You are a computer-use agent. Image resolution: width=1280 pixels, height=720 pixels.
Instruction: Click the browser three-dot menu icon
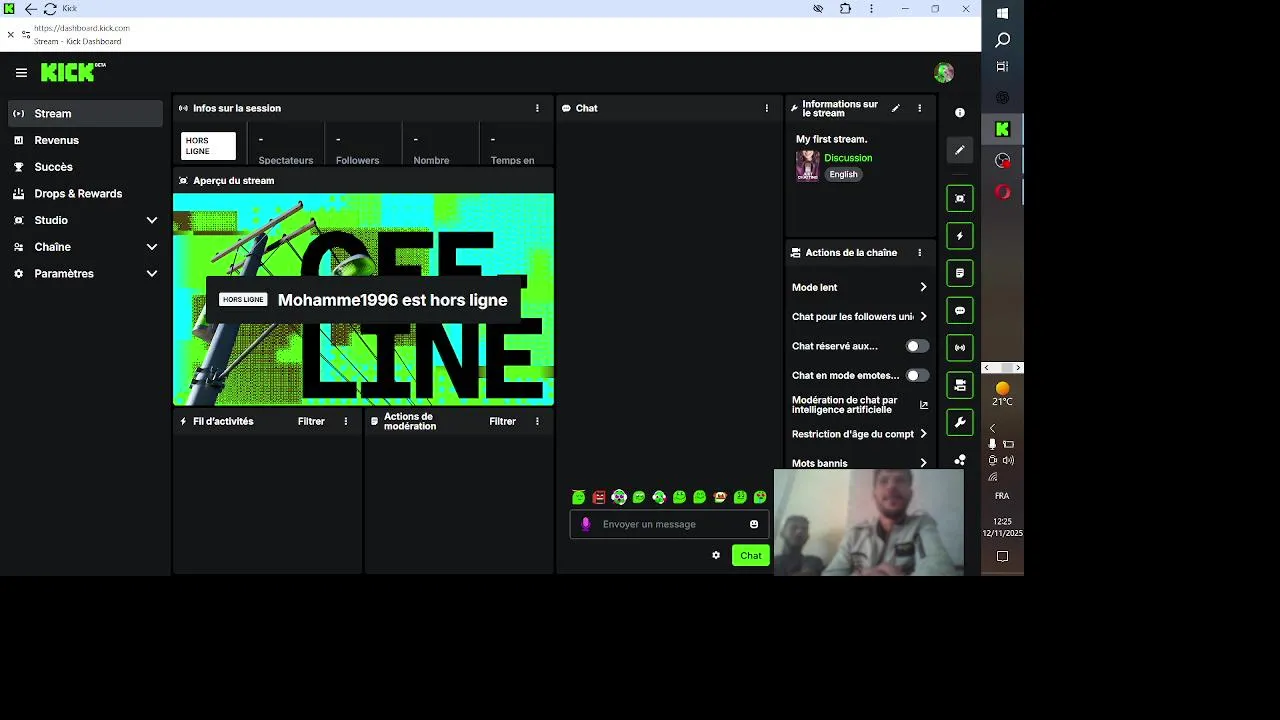871,9
